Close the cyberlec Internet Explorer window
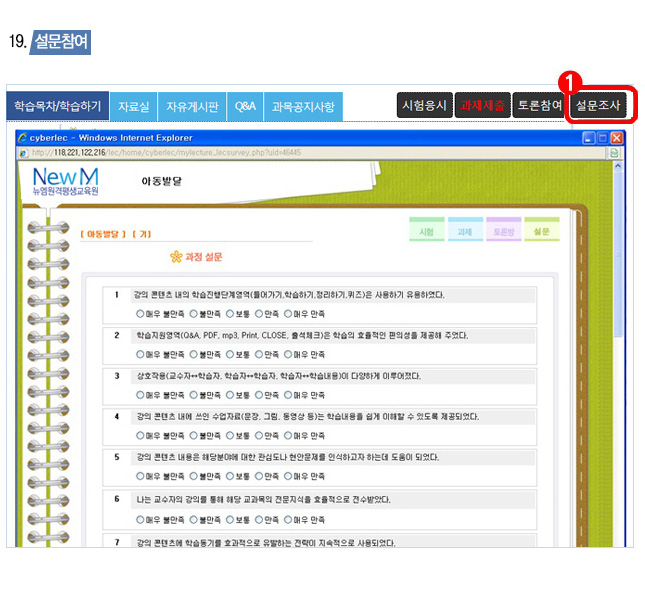The height and width of the screenshot is (590, 645). point(617,137)
